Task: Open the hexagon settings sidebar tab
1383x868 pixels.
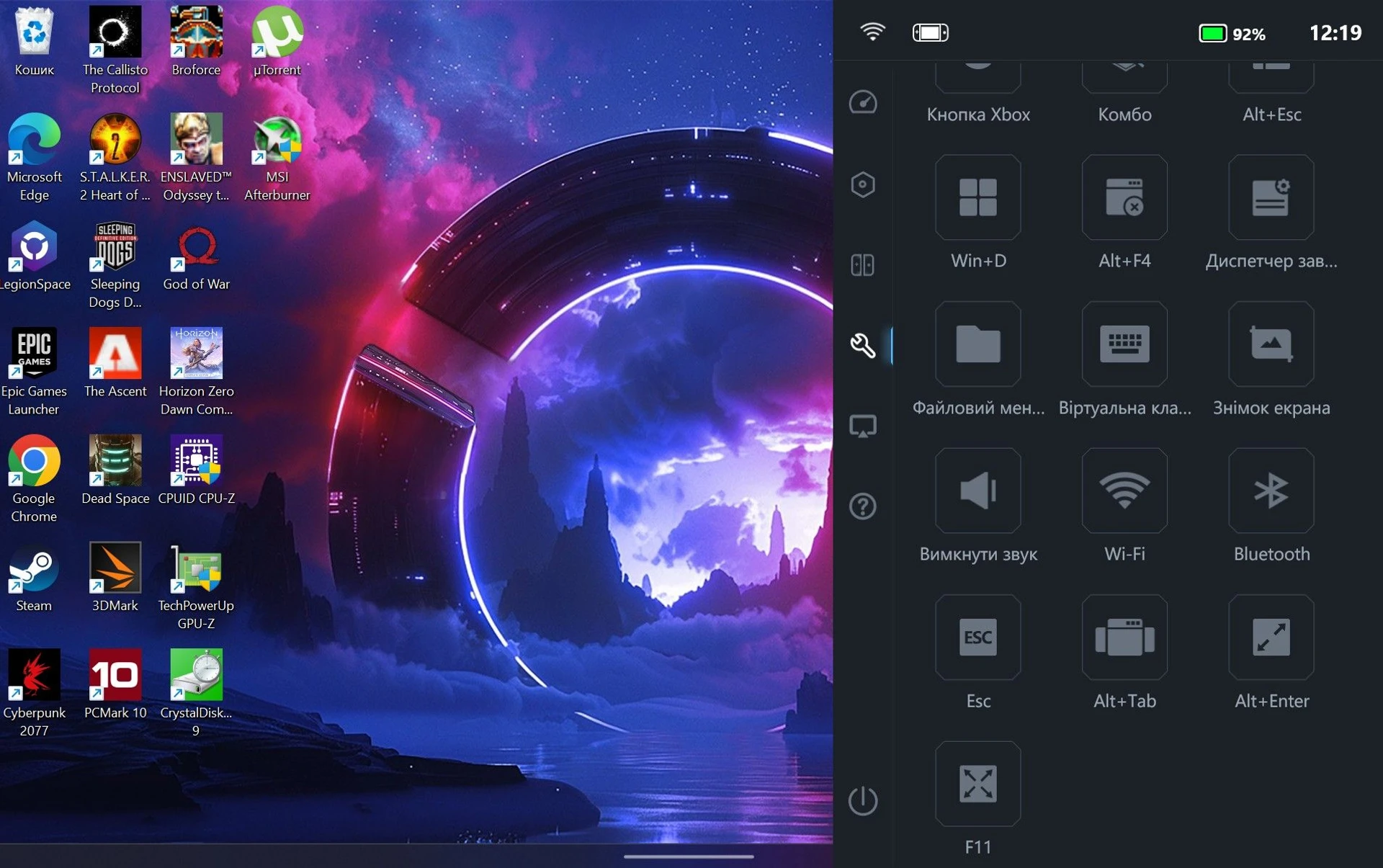Action: (862, 184)
